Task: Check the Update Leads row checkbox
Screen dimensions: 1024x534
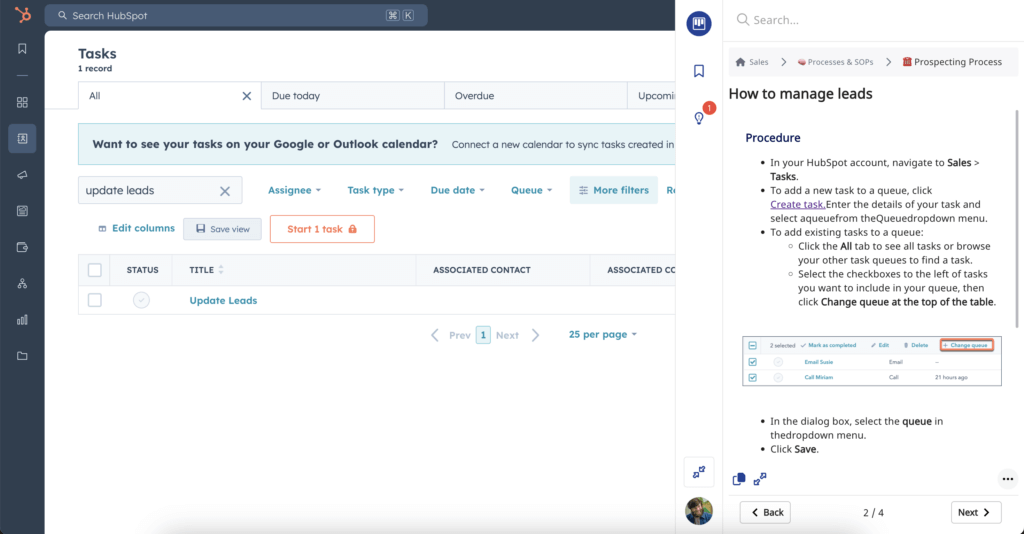Action: pyautogui.click(x=95, y=300)
